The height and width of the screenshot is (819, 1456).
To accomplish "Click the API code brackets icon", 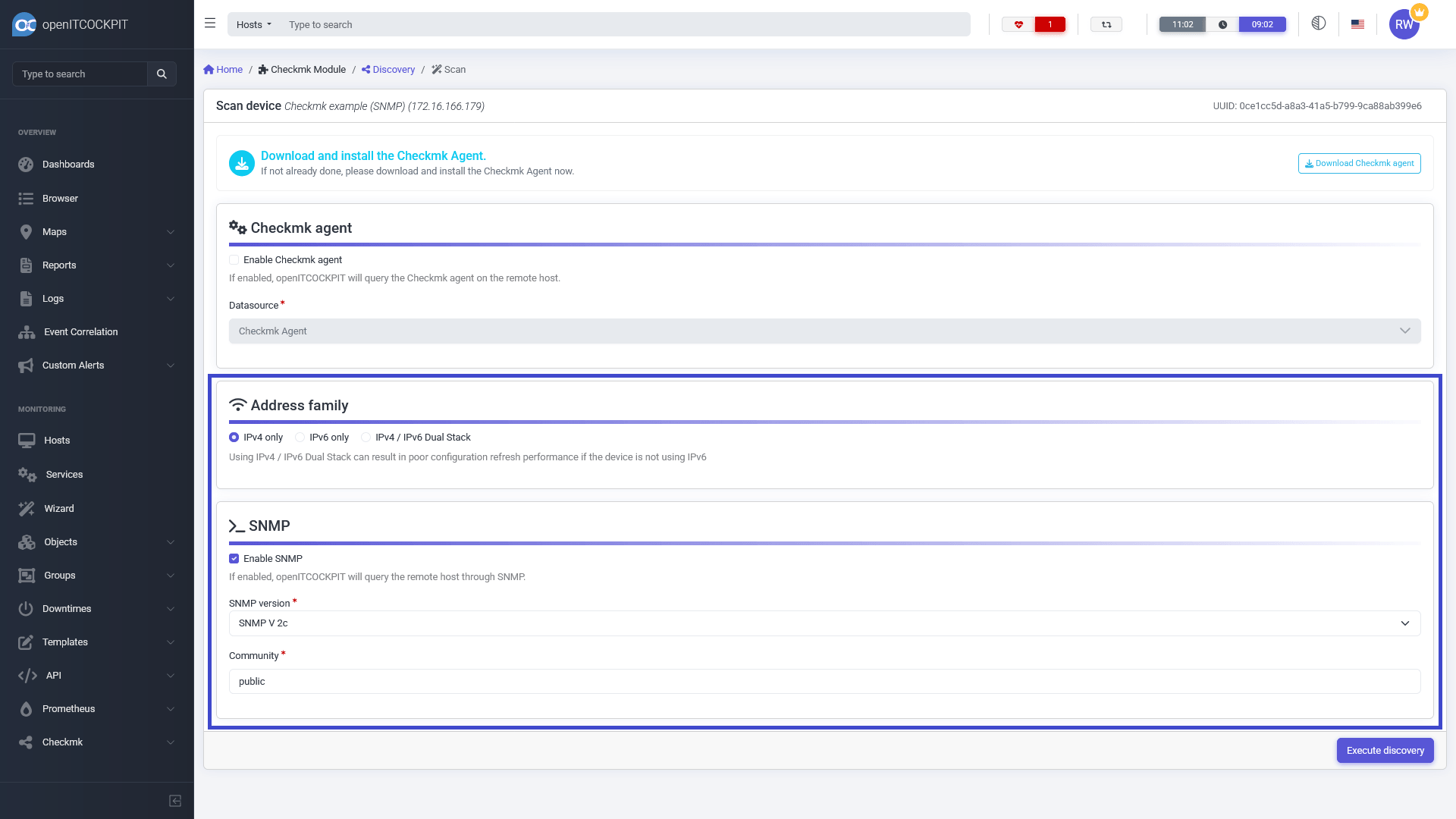I will pyautogui.click(x=27, y=676).
